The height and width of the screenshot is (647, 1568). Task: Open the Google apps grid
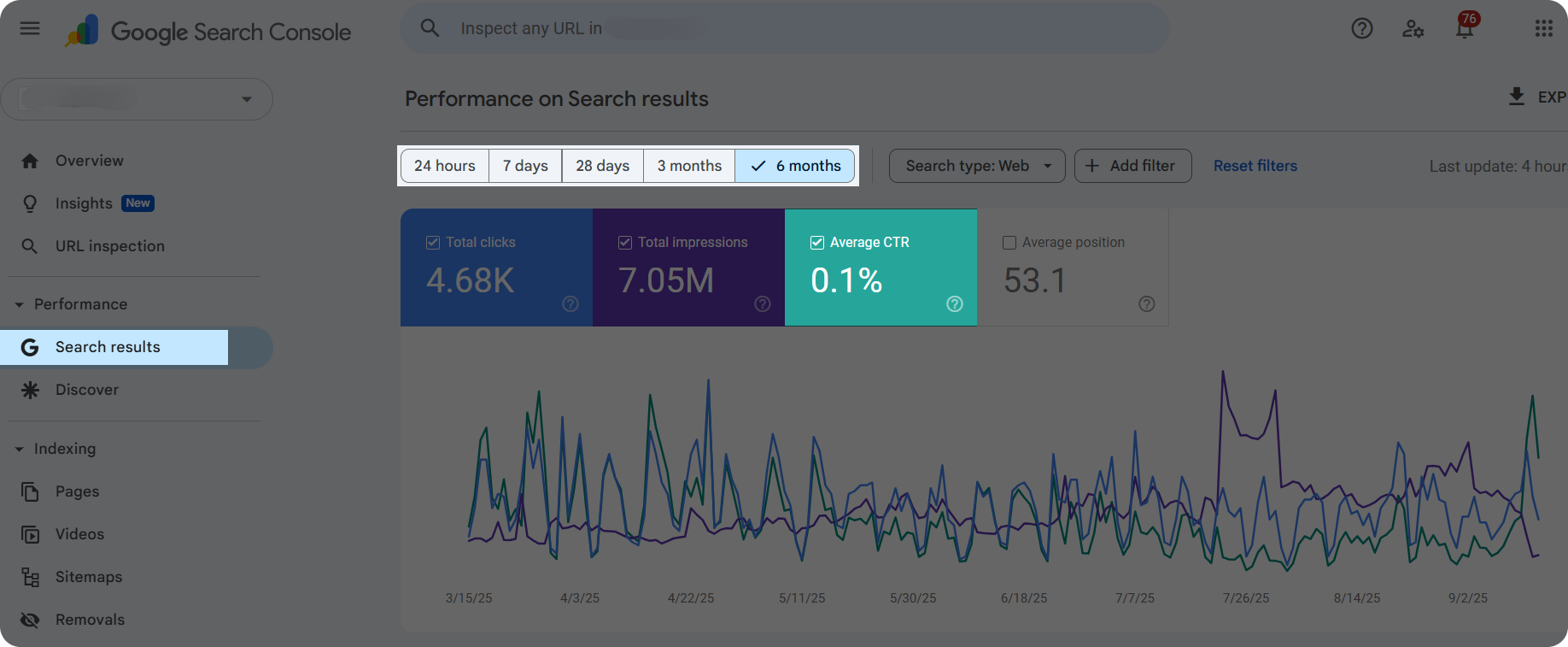[1543, 28]
